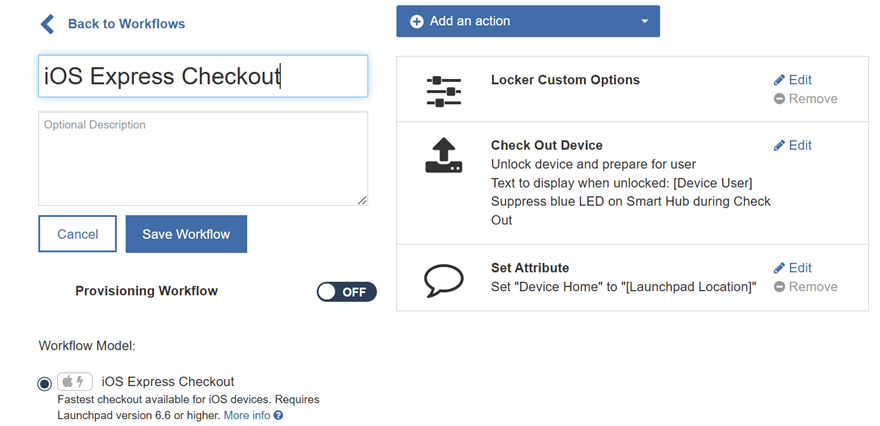Click the workflow name input field

point(203,76)
